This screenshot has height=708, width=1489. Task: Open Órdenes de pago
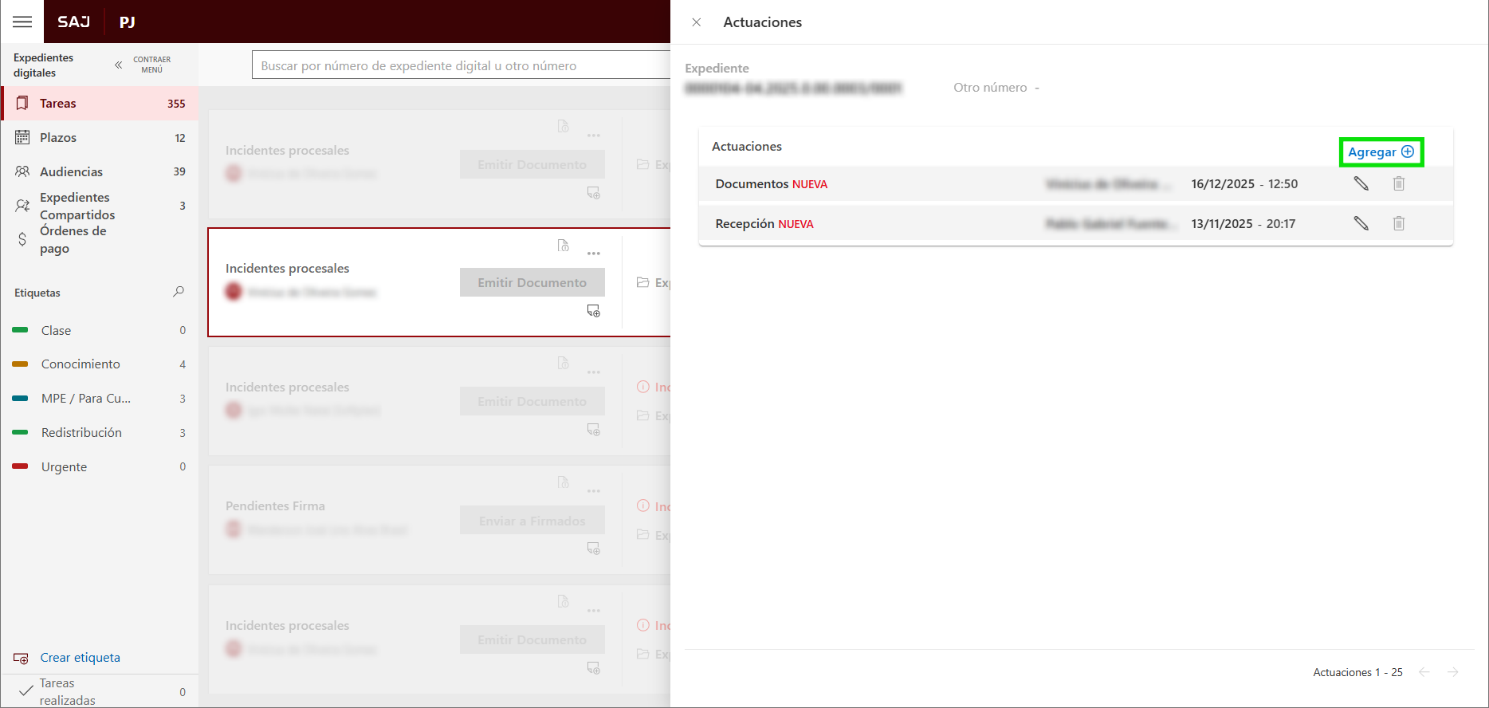(72, 240)
